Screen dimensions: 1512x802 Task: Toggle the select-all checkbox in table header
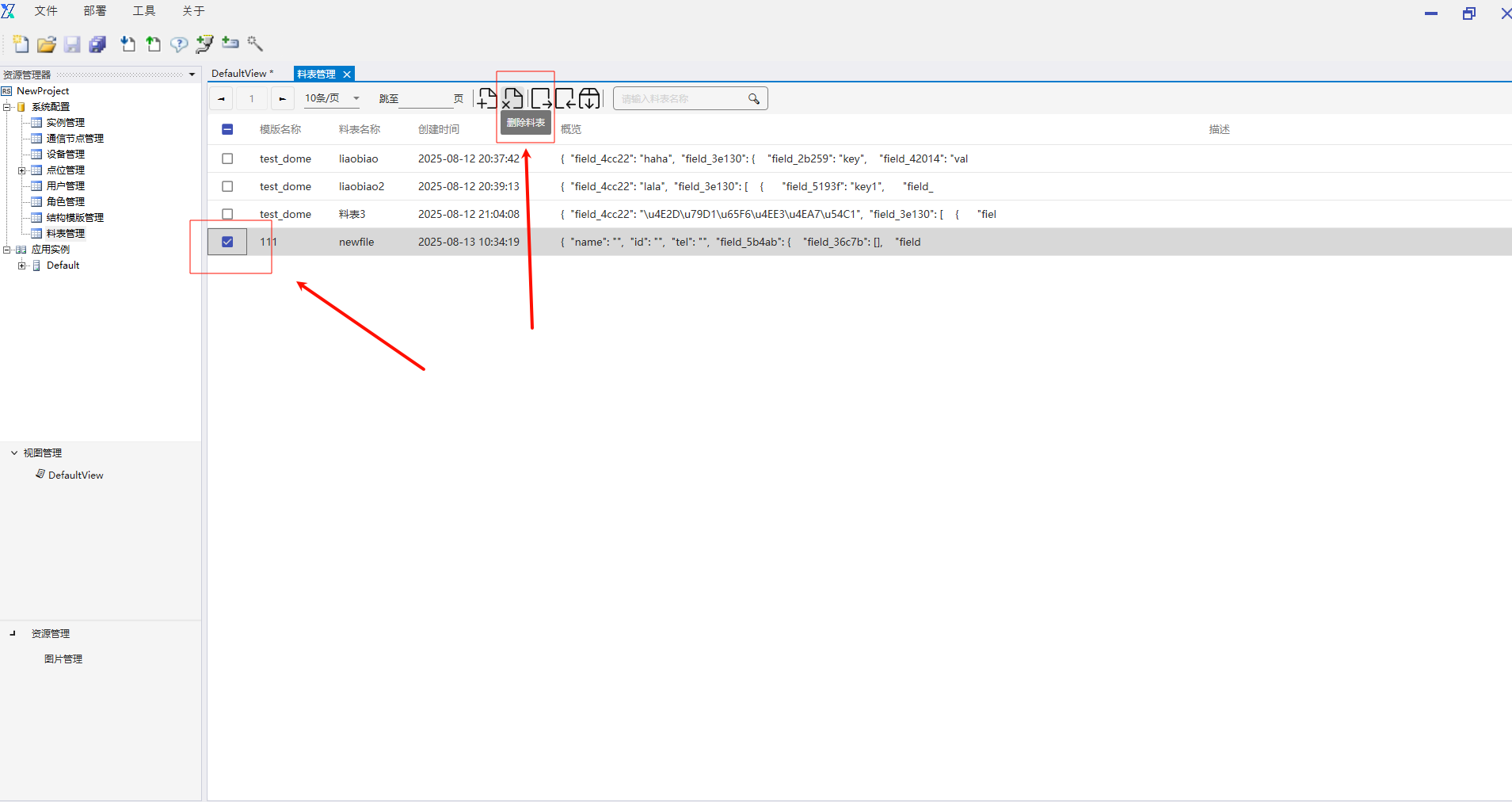coord(227,129)
